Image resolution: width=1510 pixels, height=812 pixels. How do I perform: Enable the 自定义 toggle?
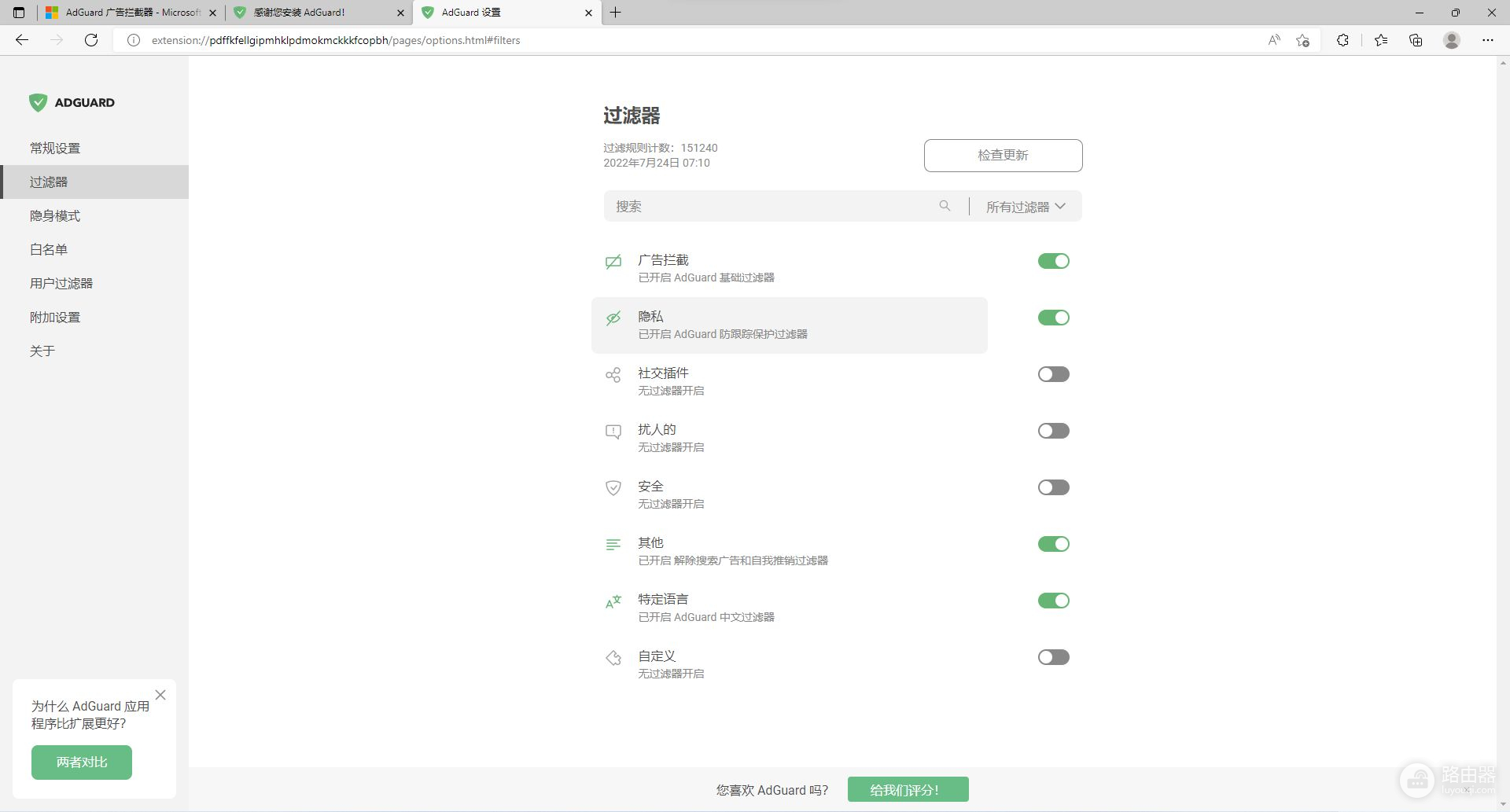pyautogui.click(x=1054, y=657)
